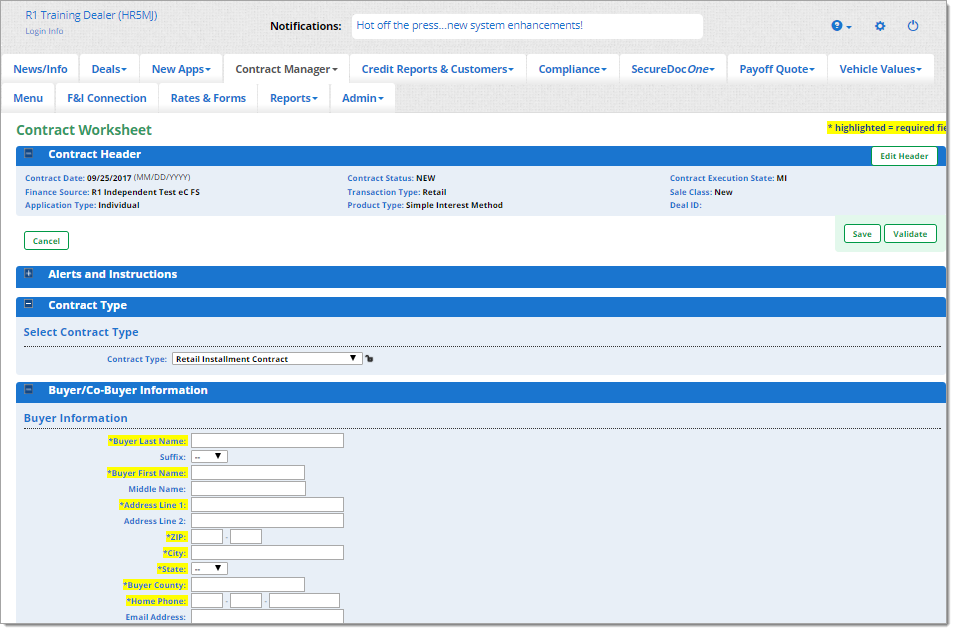This screenshot has width=954, height=631.
Task: Click the ZIP extension field
Action: coord(246,537)
